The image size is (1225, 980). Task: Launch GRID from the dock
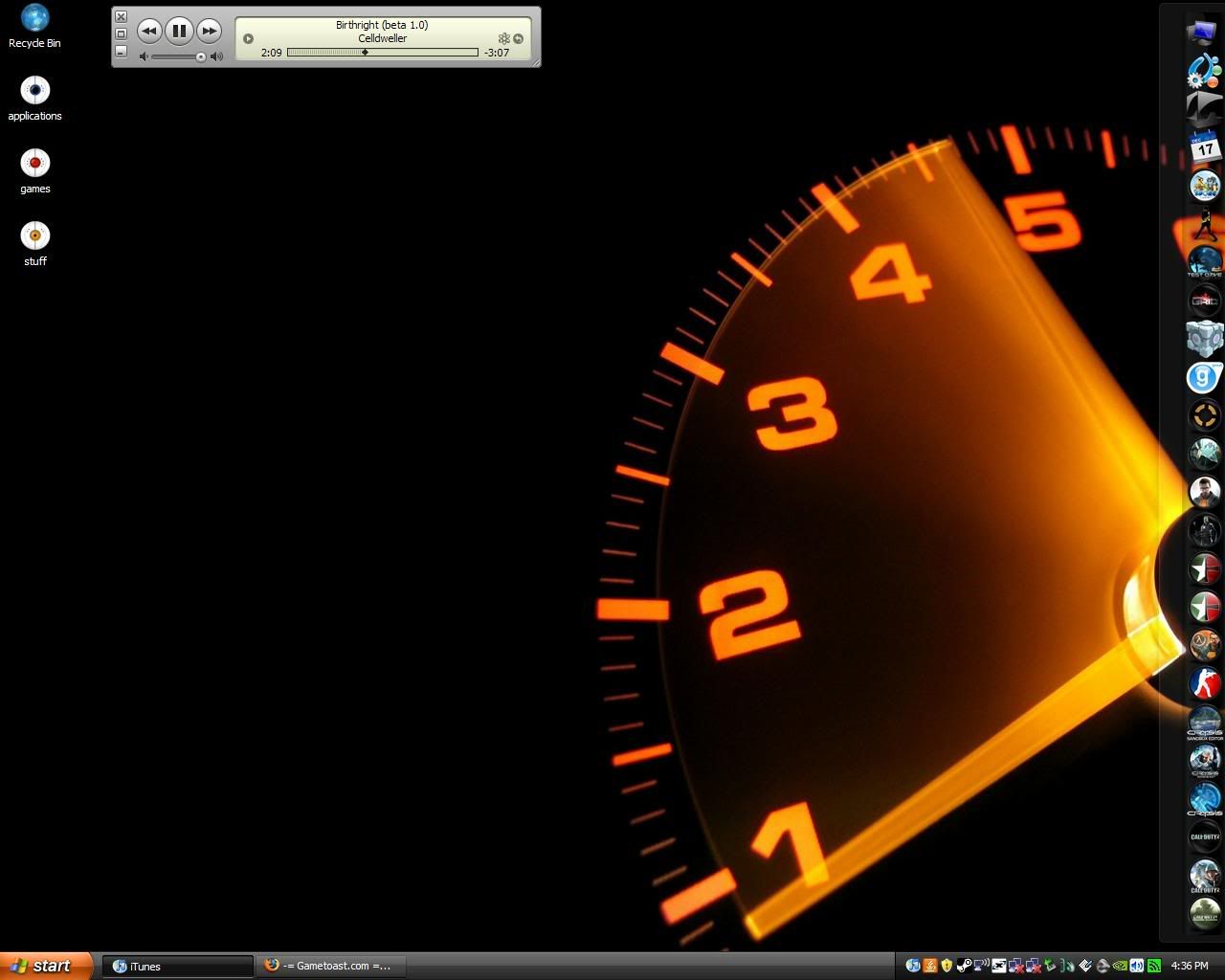[1204, 301]
